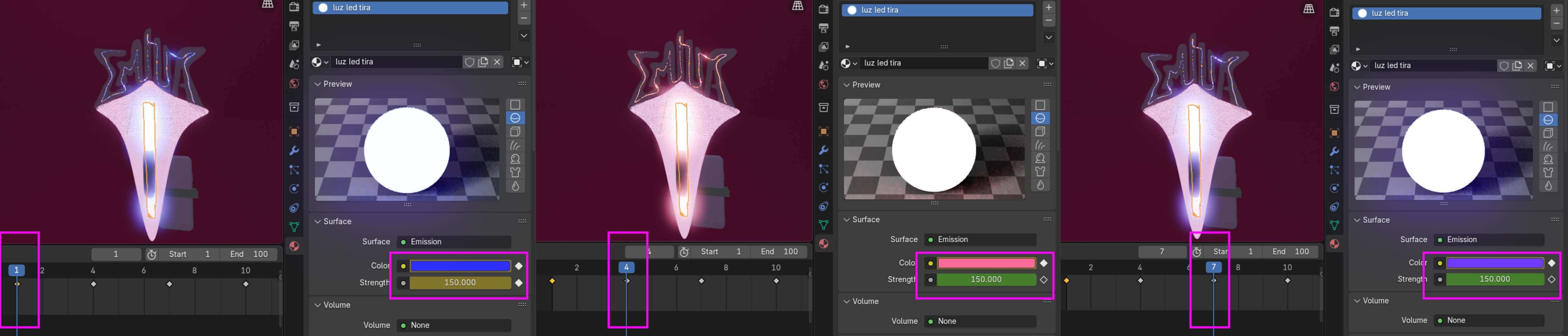Image resolution: width=1568 pixels, height=336 pixels.
Task: Click Start 1 field in frame 4 timeline
Action: point(721,252)
